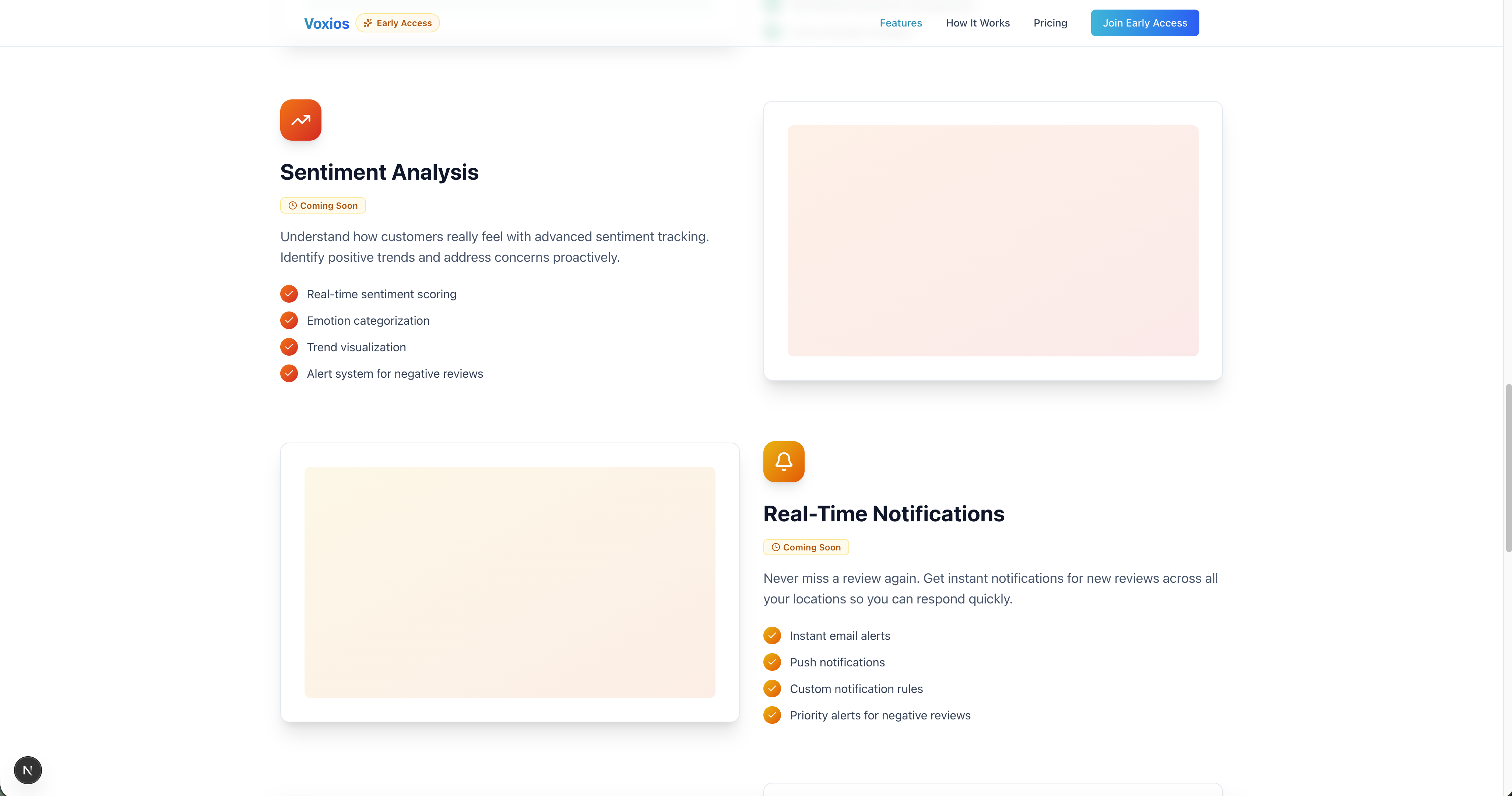The image size is (1512, 796).
Task: Click the Real-Time Notifications preview image
Action: [510, 582]
